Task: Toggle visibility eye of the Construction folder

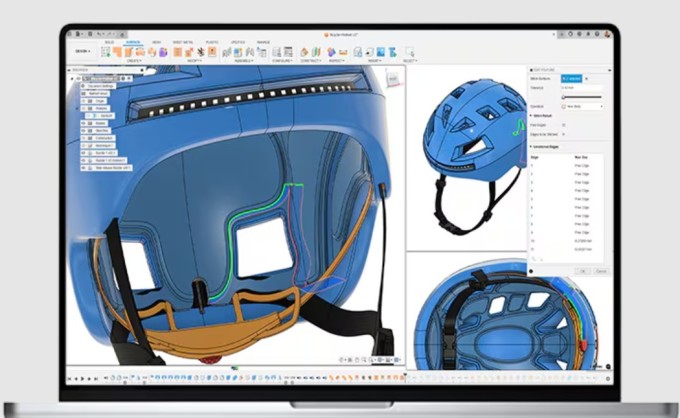Action: (83, 138)
